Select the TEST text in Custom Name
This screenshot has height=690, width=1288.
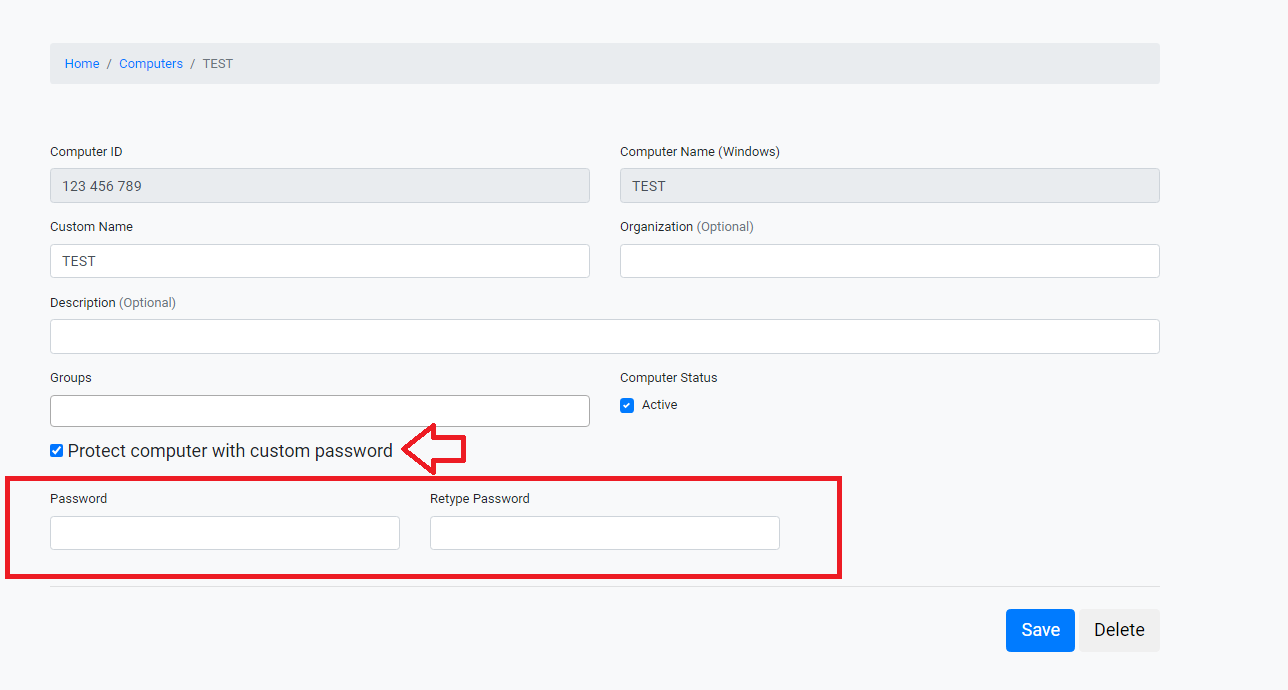(x=80, y=261)
